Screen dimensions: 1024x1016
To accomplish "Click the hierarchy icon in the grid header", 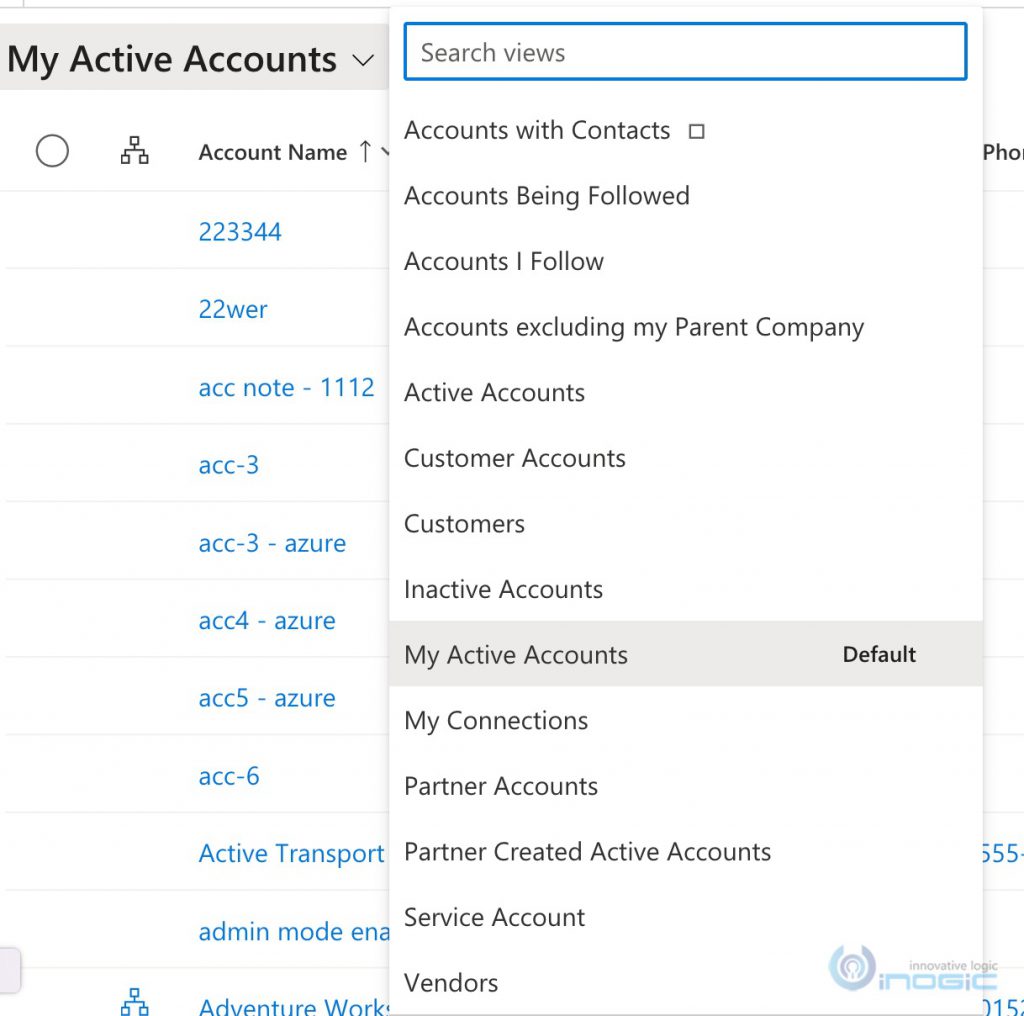I will pyautogui.click(x=135, y=150).
